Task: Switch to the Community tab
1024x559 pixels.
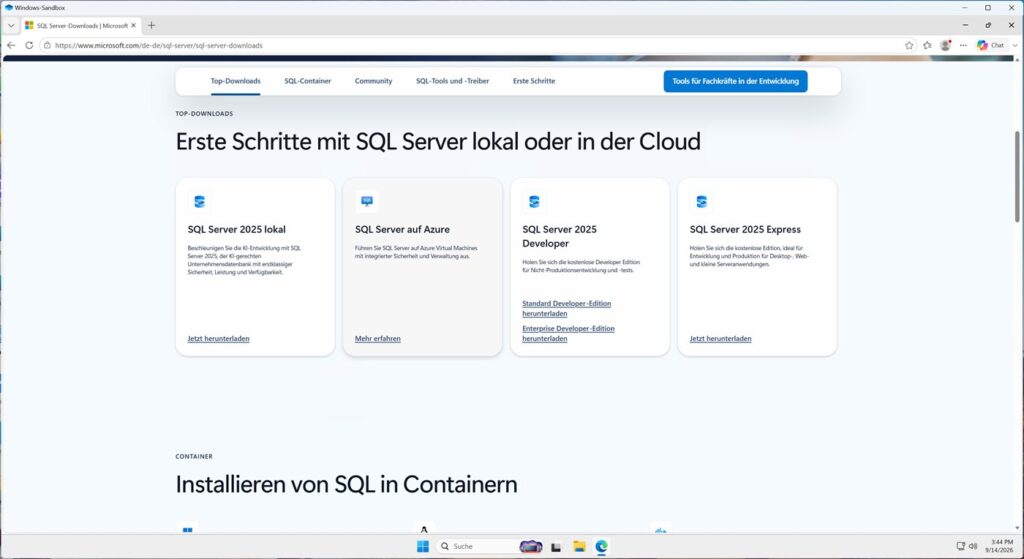Action: click(x=374, y=81)
